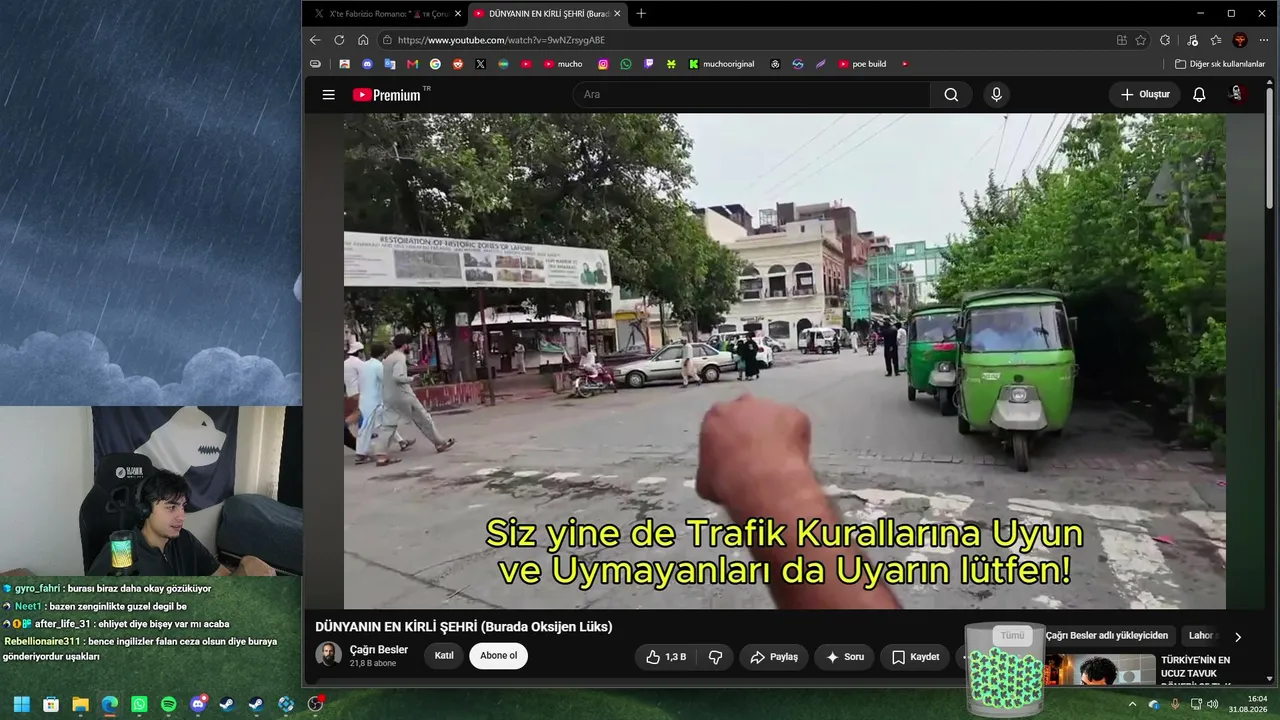Open the 'Çağrı Besler' channel name link

click(x=379, y=650)
